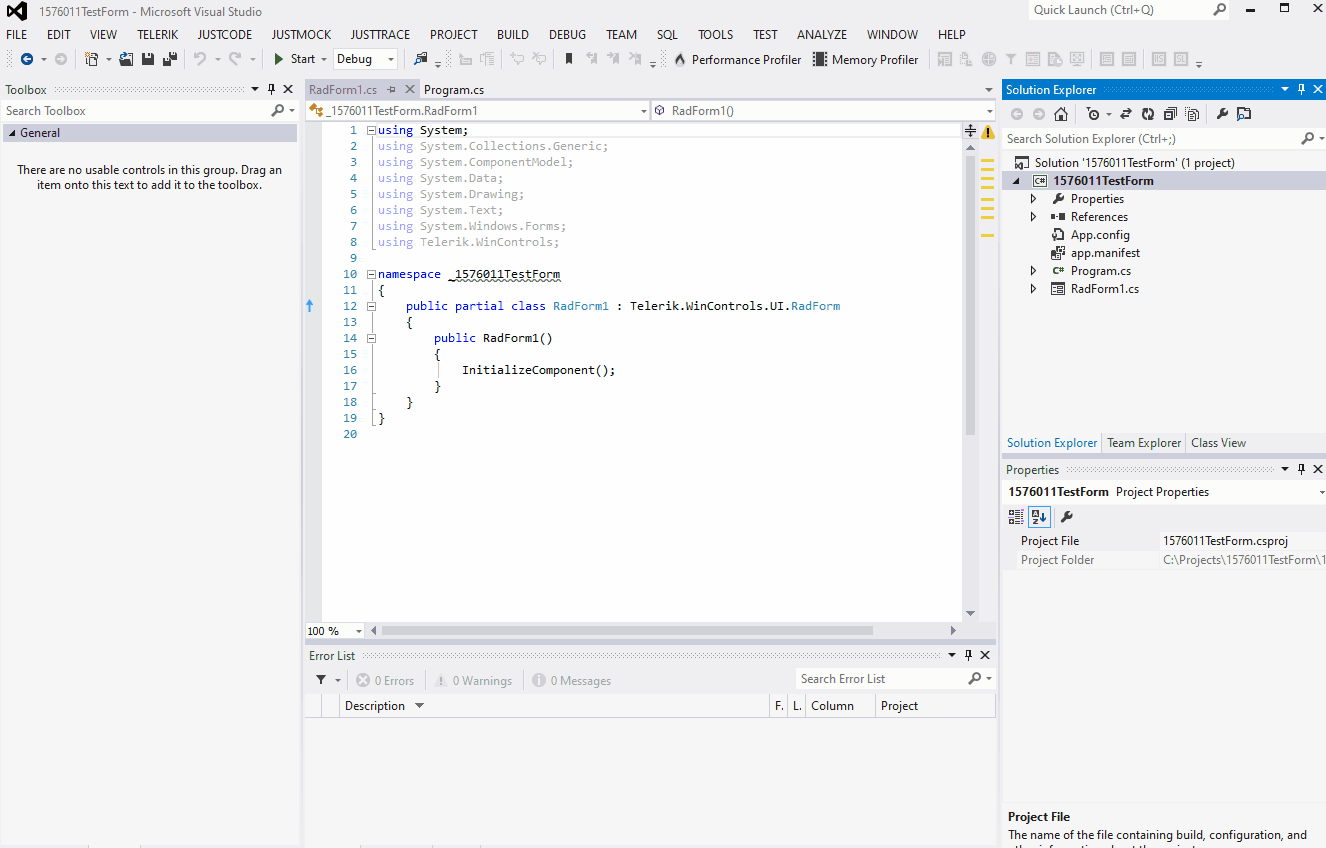
Task: Click Collapse All icon in Solution Explorer
Action: click(x=1170, y=114)
